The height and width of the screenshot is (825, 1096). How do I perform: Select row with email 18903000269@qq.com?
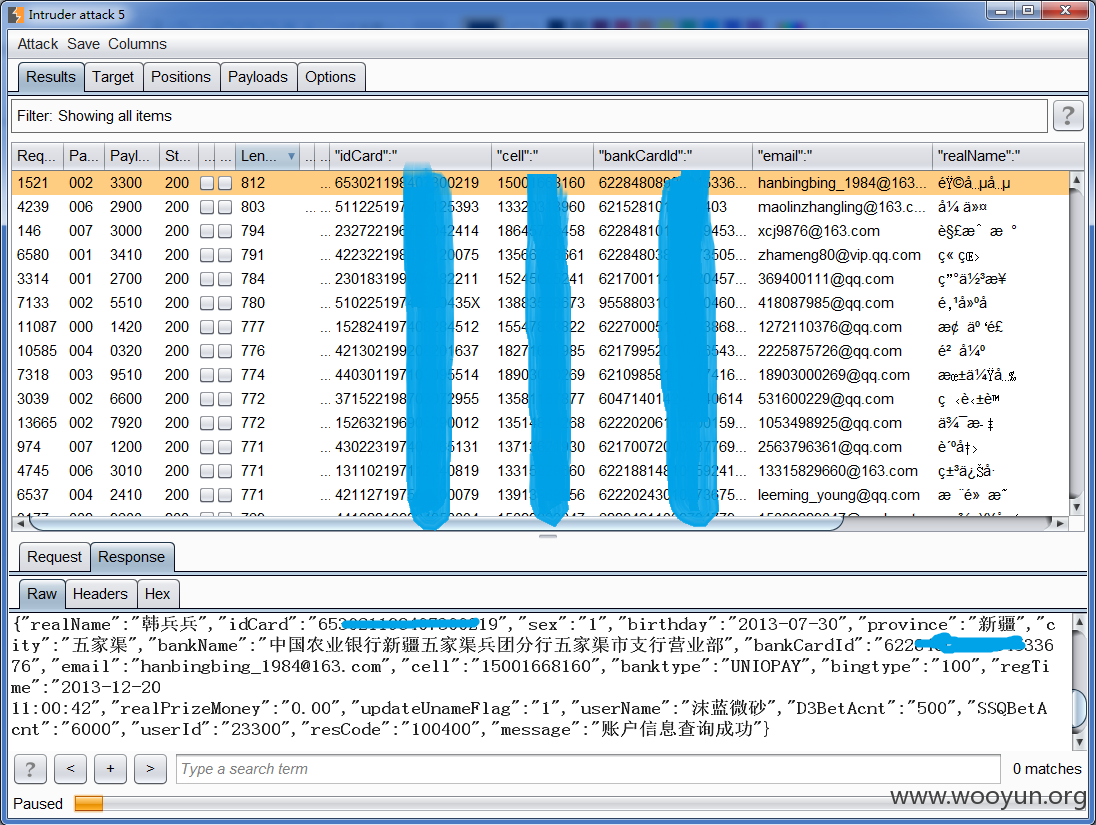[x=540, y=375]
